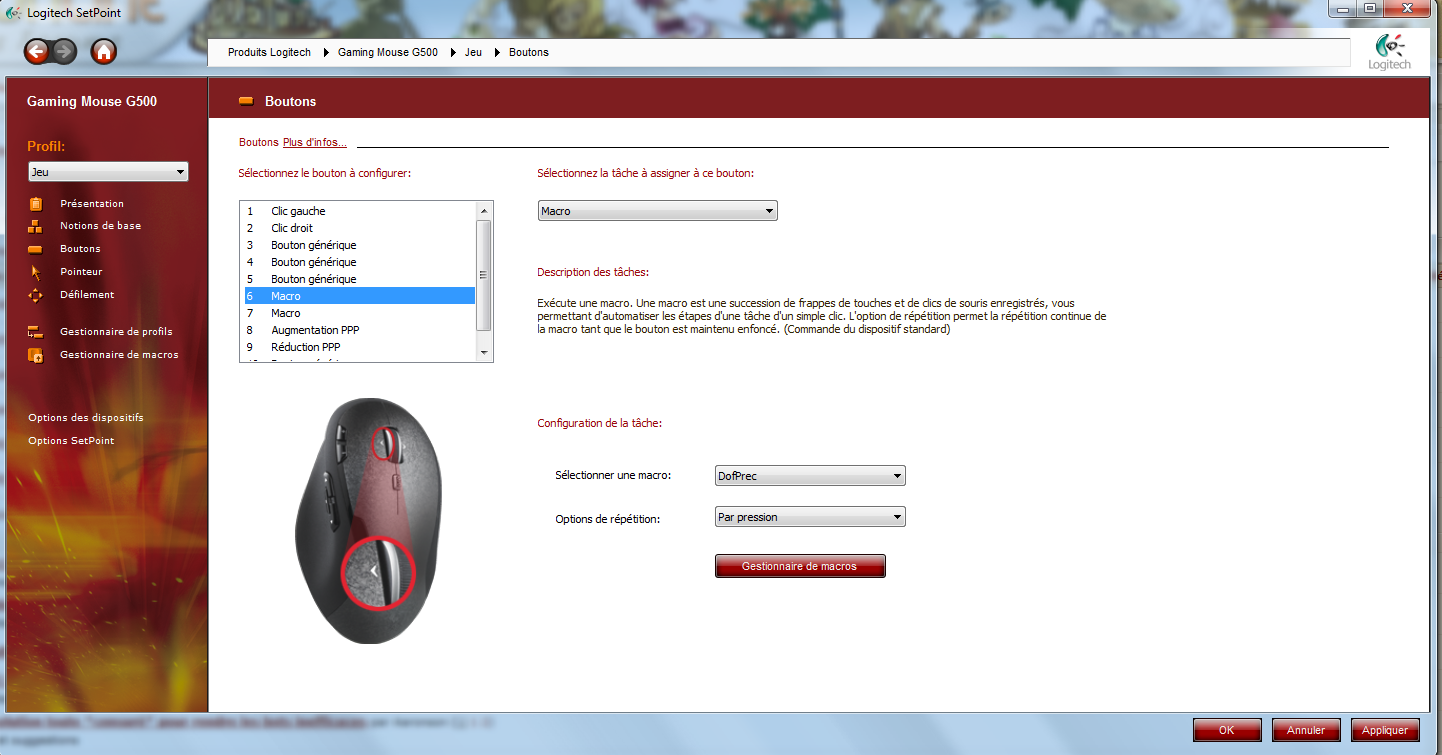Viewport: 1442px width, 755px height.
Task: Click the Annuler button
Action: point(1306,730)
